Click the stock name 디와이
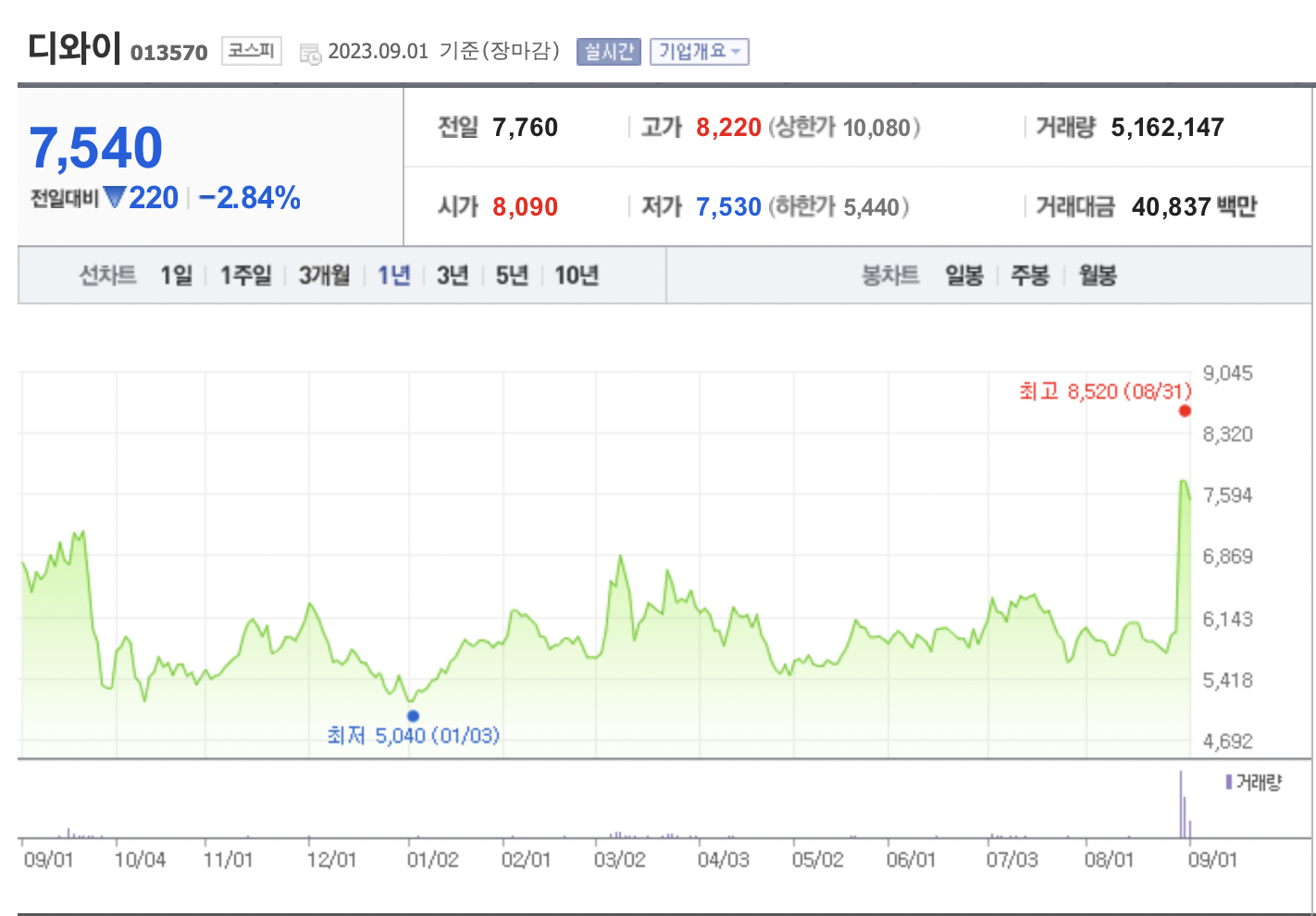 pyautogui.click(x=74, y=47)
